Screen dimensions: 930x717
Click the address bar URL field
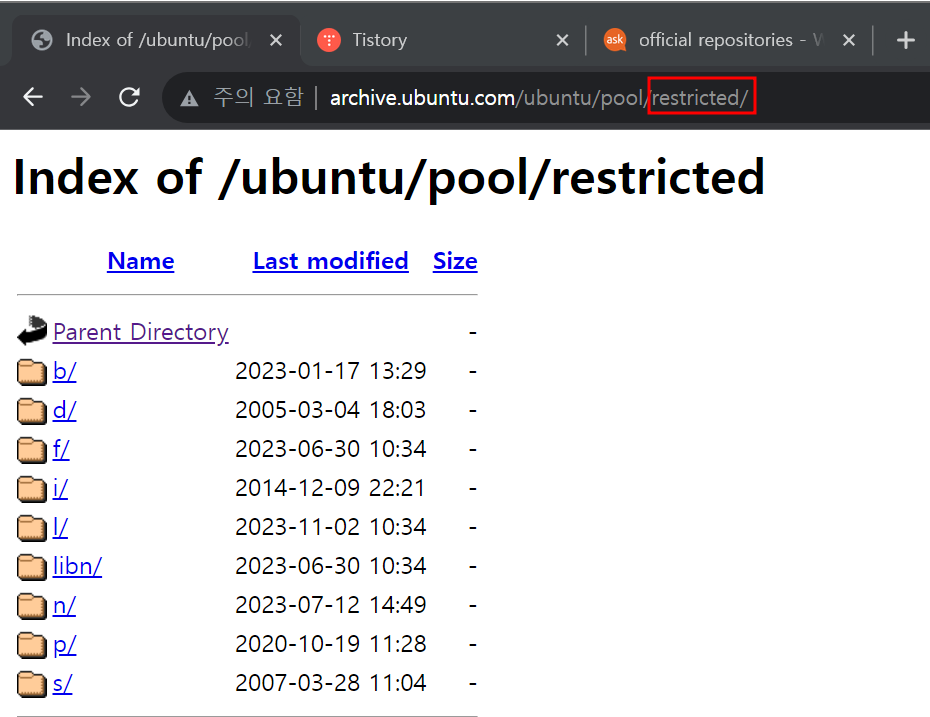(x=540, y=98)
